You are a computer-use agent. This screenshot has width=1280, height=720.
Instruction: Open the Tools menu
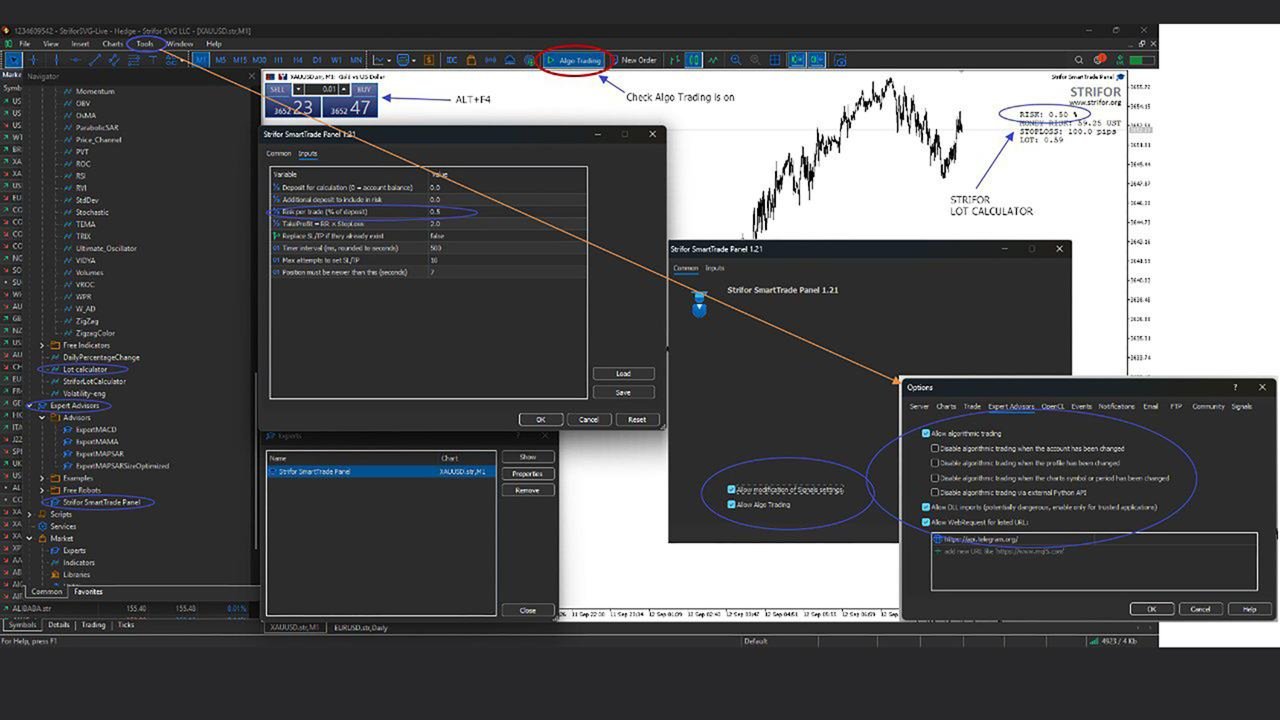coord(145,44)
